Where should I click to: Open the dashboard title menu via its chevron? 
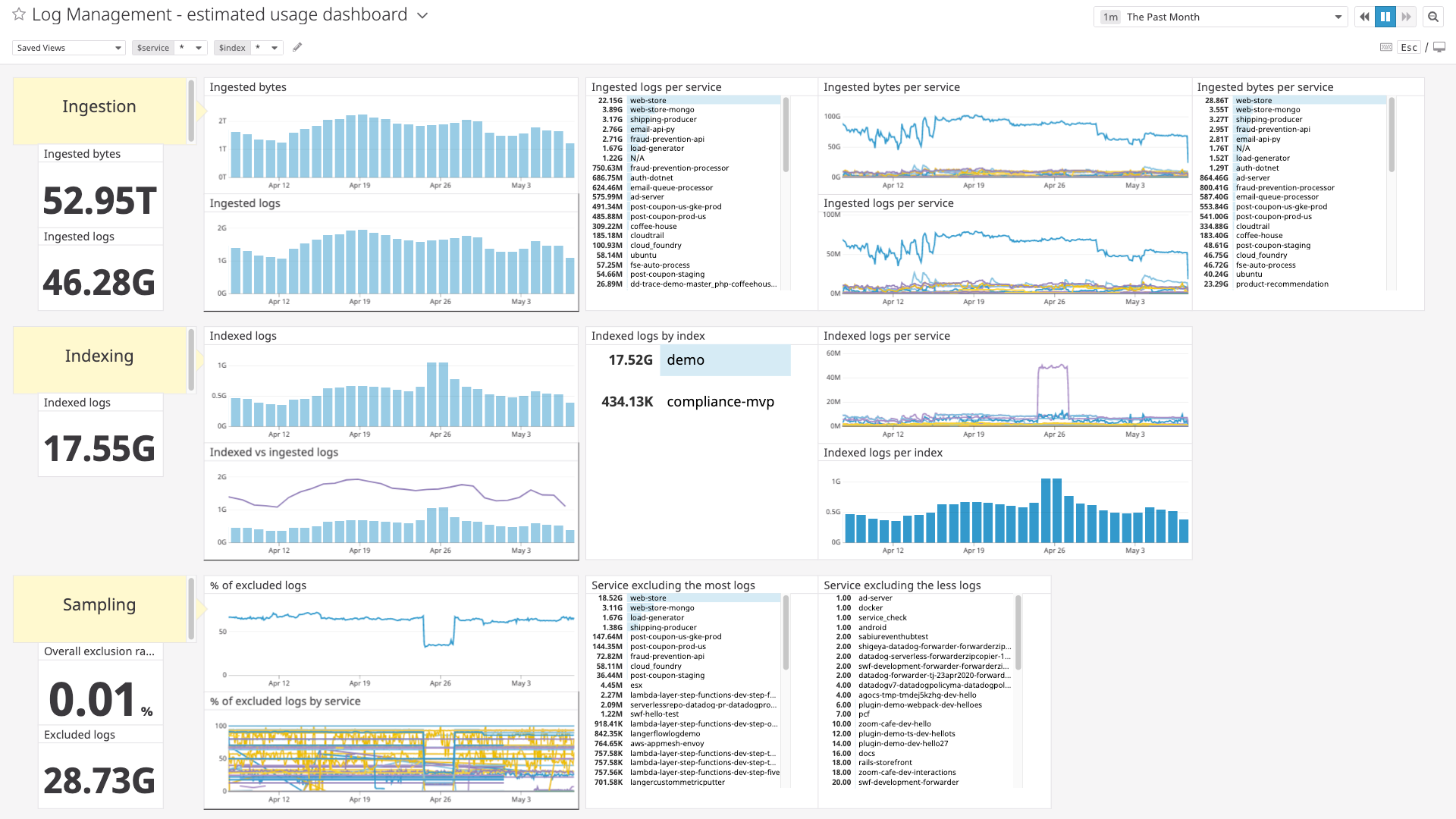pyautogui.click(x=422, y=14)
